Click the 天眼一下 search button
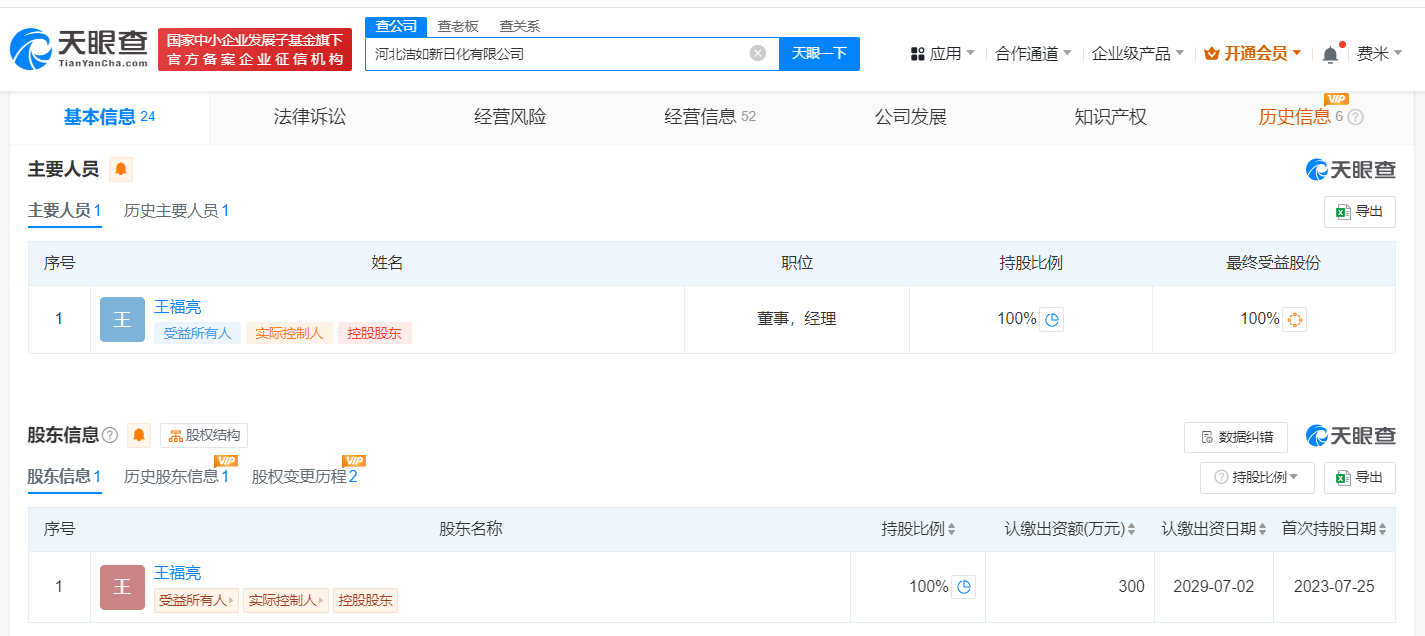 click(819, 54)
